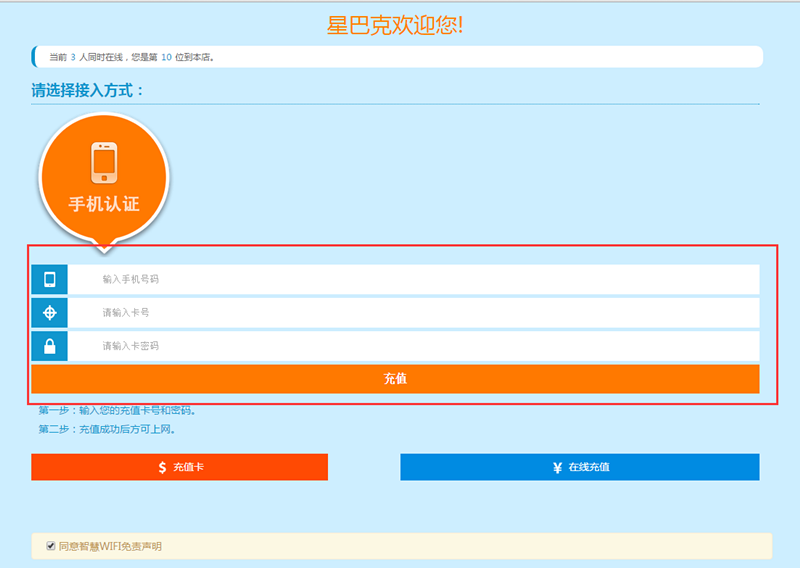Click the 同意智慧WIFI免责声明 label text
Image resolution: width=800 pixels, height=568 pixels.
110,547
